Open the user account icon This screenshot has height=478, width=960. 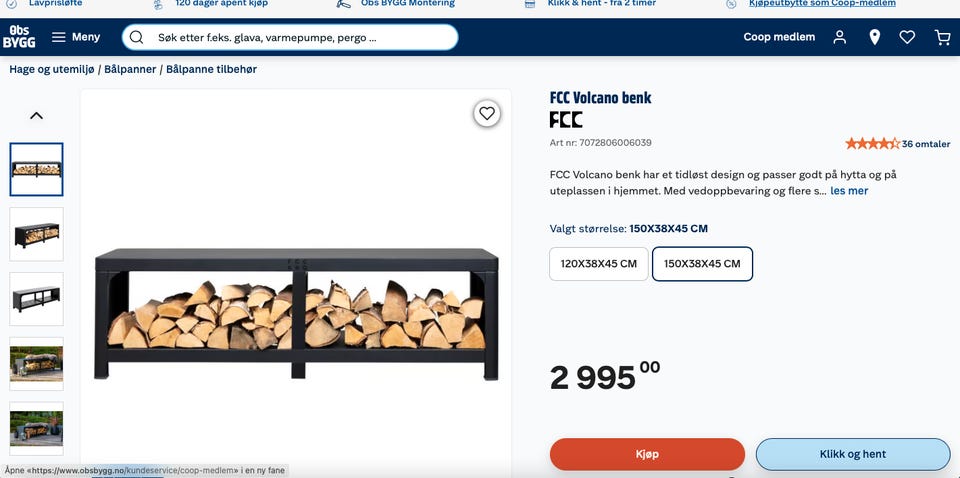coord(840,37)
